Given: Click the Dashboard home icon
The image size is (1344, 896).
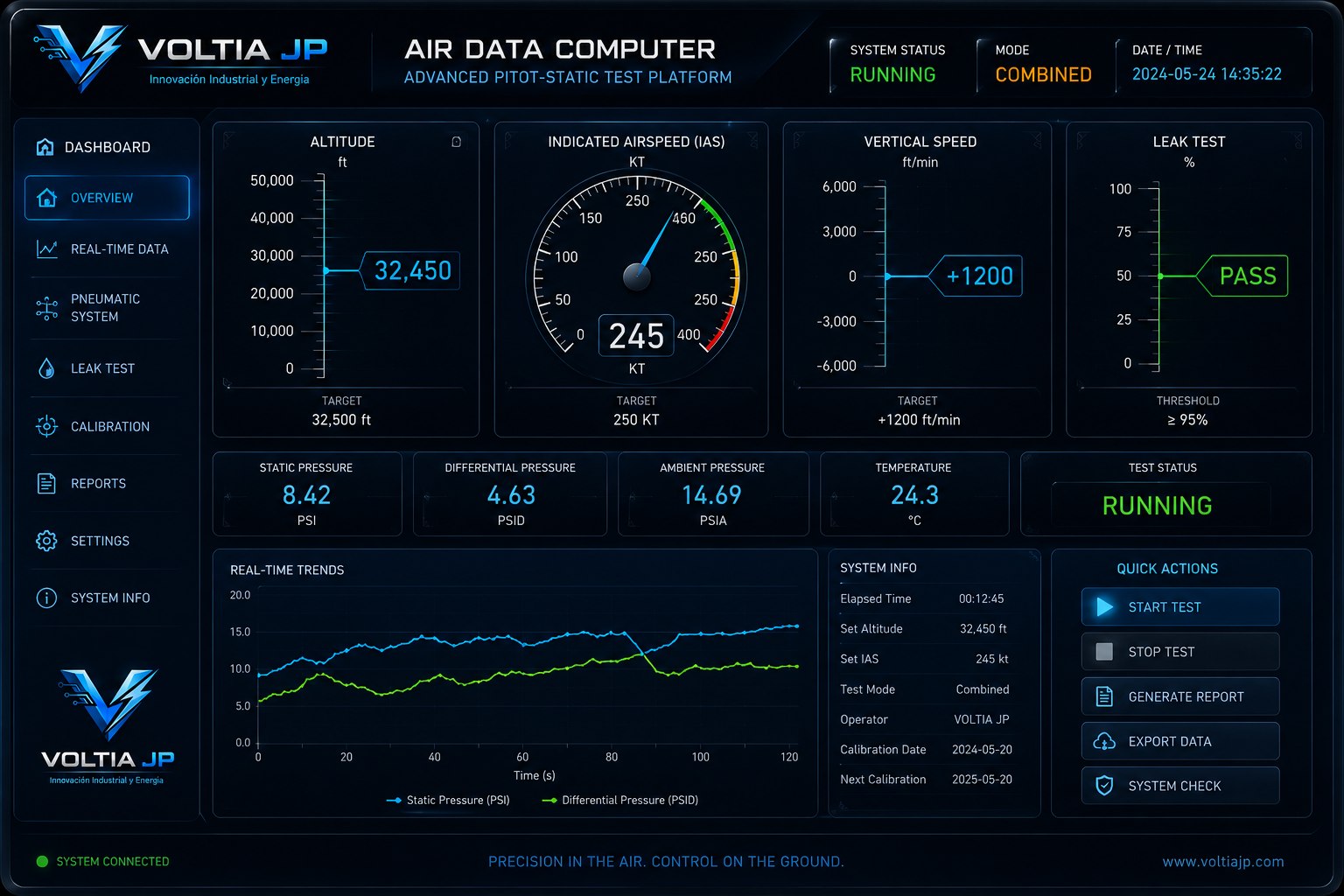Looking at the screenshot, I should [45, 147].
